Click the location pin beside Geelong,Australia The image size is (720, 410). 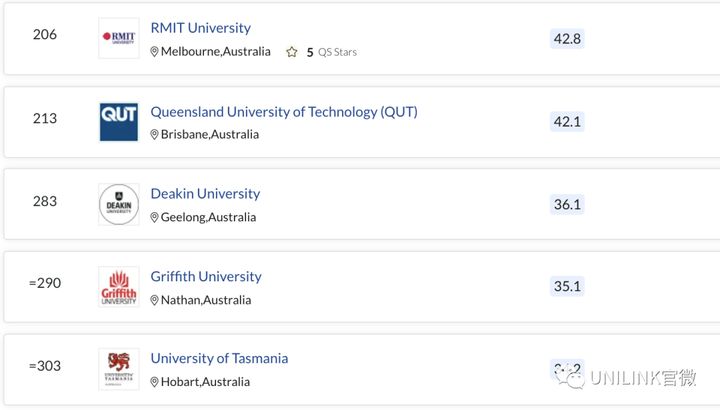pyautogui.click(x=154, y=217)
